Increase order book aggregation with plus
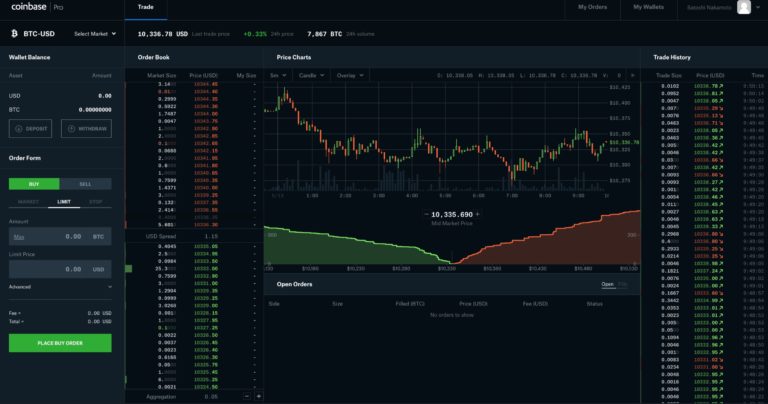 click(259, 396)
